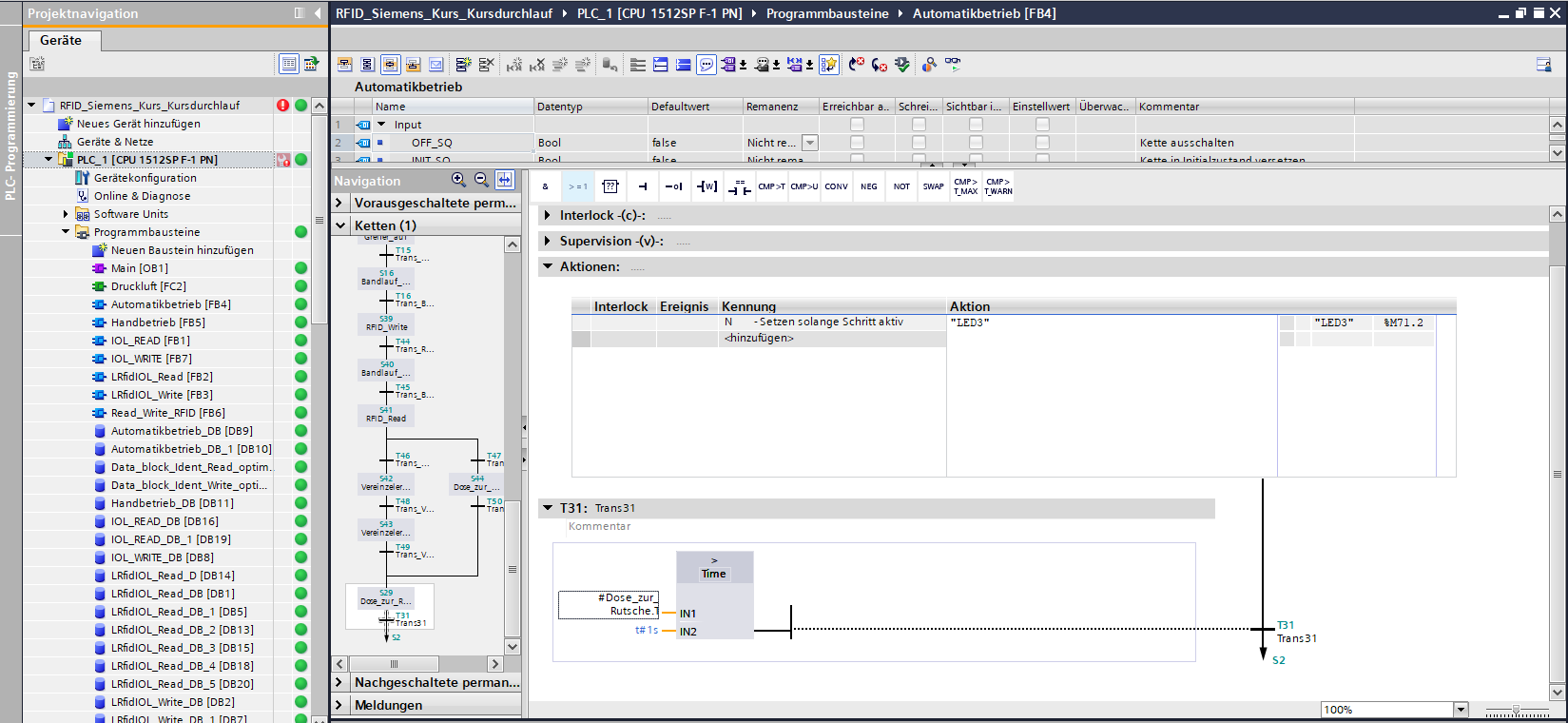Insert an AND (&) logic element

click(x=545, y=186)
